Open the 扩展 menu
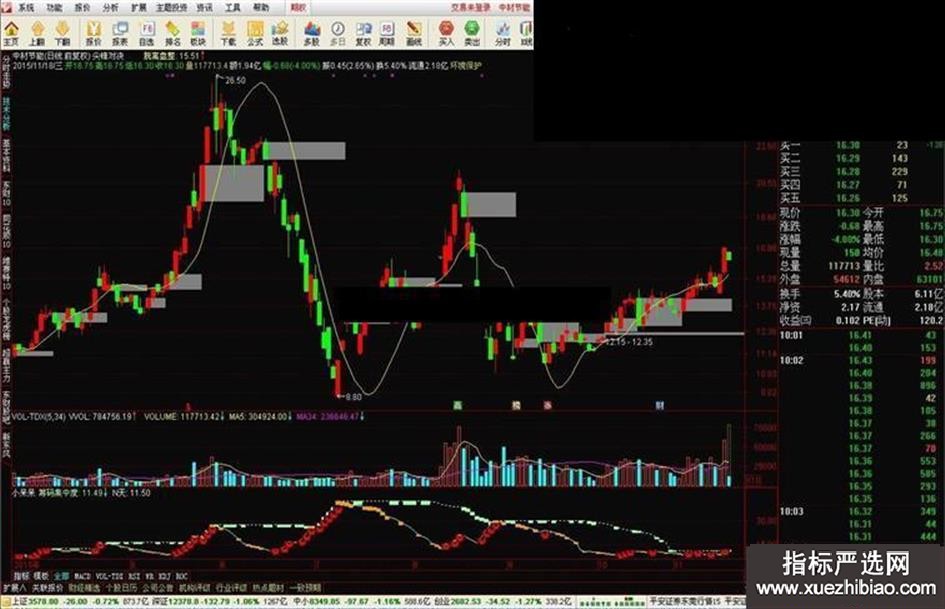The width and height of the screenshot is (945, 609). (139, 8)
